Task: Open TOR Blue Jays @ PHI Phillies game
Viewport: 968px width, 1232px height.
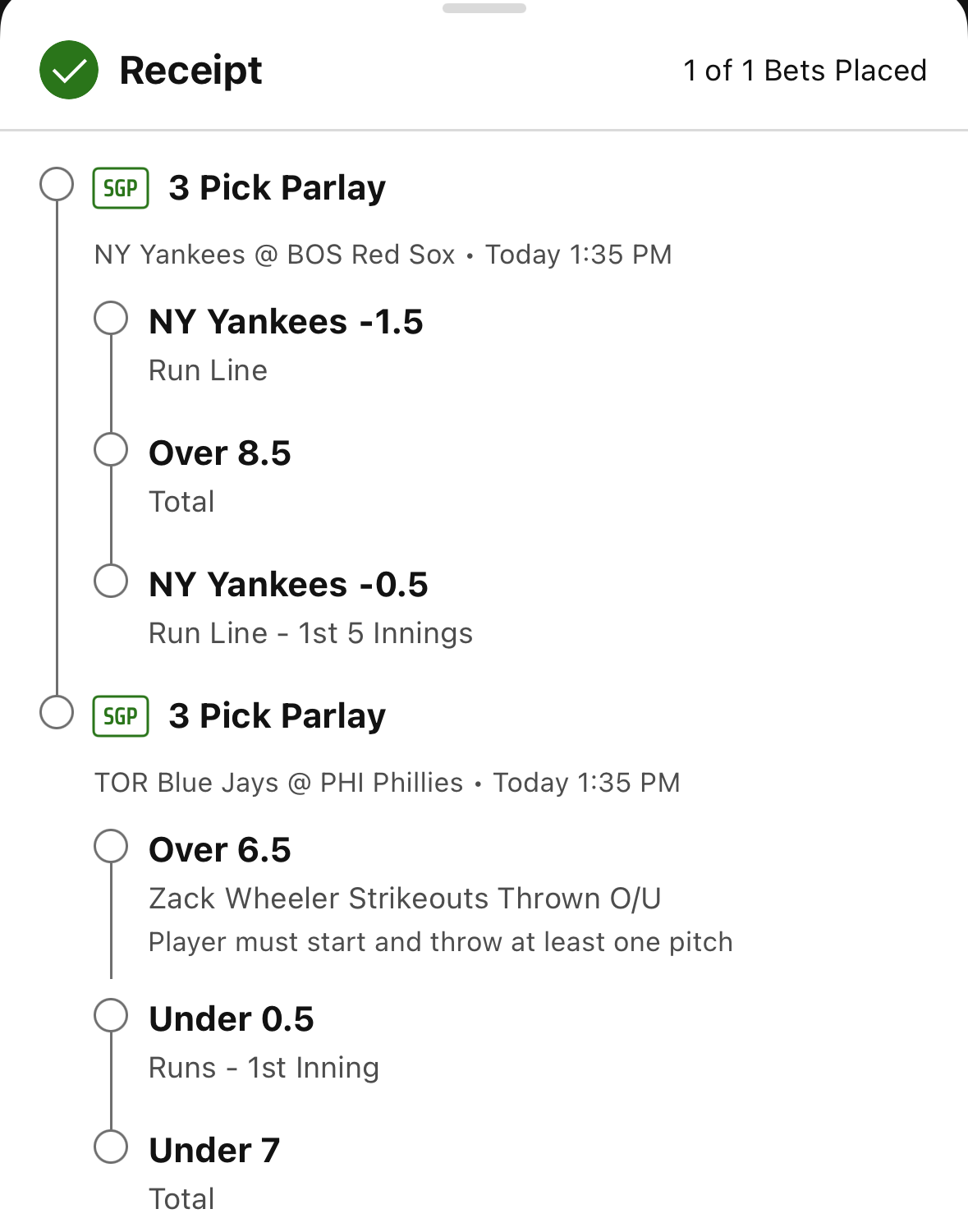Action: [x=279, y=783]
